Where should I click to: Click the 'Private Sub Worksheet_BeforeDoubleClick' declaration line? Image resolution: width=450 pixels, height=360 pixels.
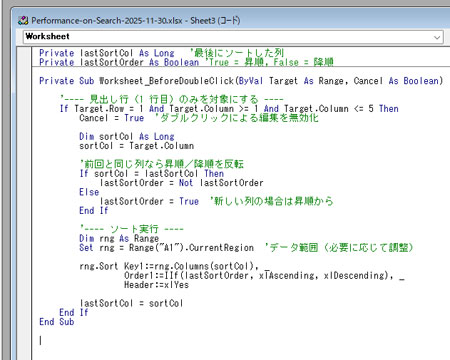coord(241,81)
